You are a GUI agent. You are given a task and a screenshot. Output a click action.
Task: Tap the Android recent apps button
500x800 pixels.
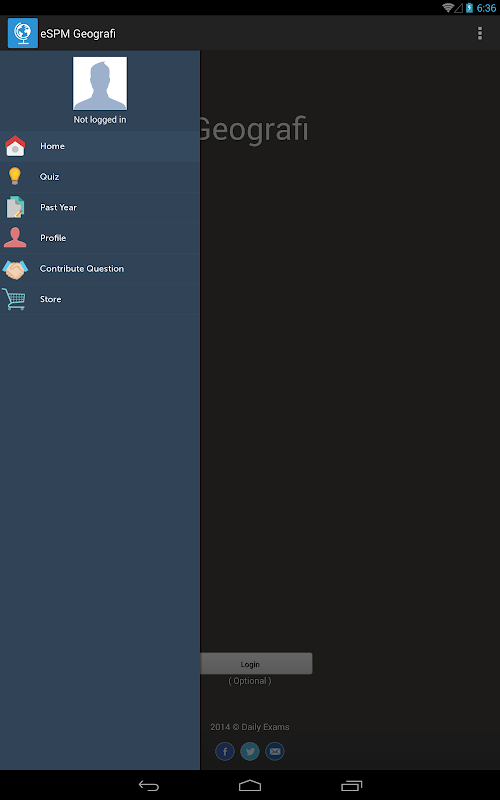tap(352, 786)
